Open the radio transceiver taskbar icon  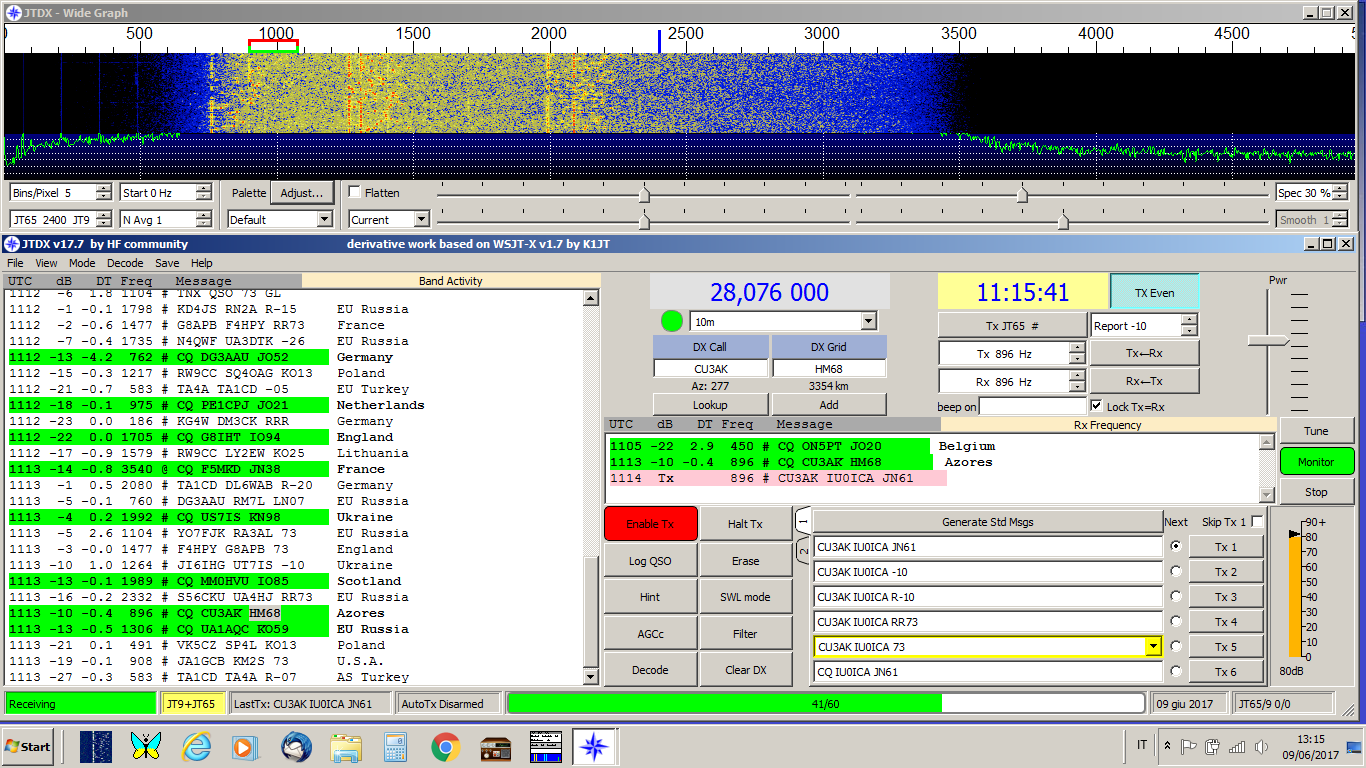496,746
